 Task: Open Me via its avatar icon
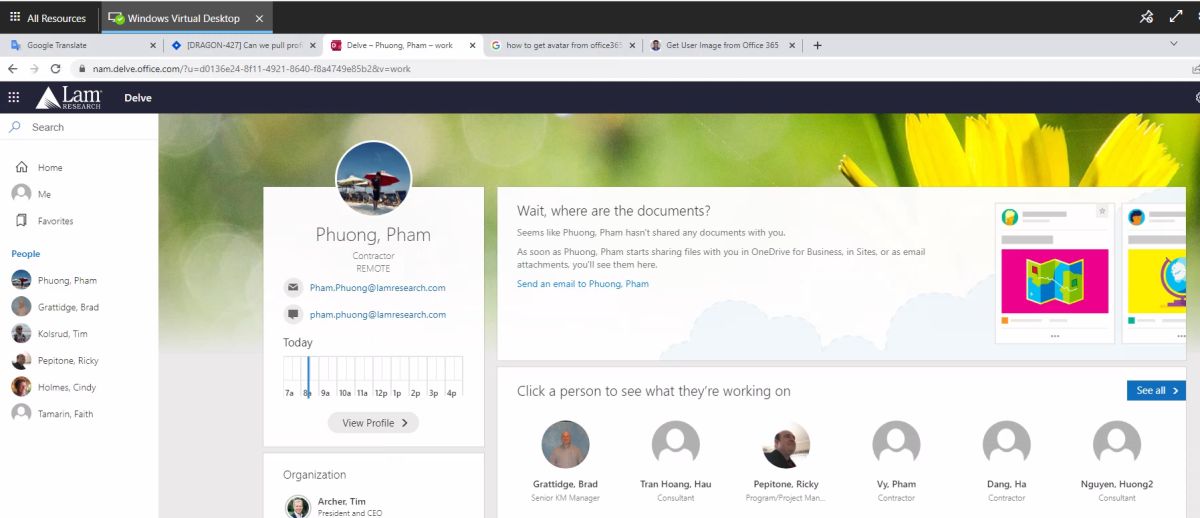pyautogui.click(x=21, y=193)
